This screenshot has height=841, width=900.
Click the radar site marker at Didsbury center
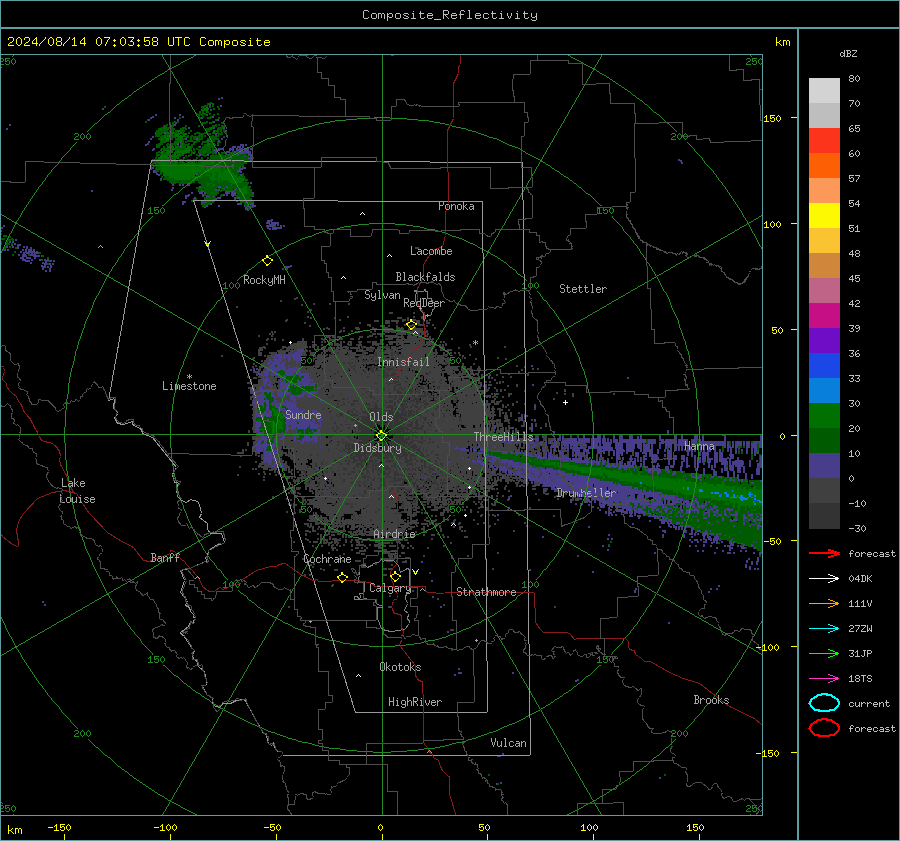[x=381, y=436]
